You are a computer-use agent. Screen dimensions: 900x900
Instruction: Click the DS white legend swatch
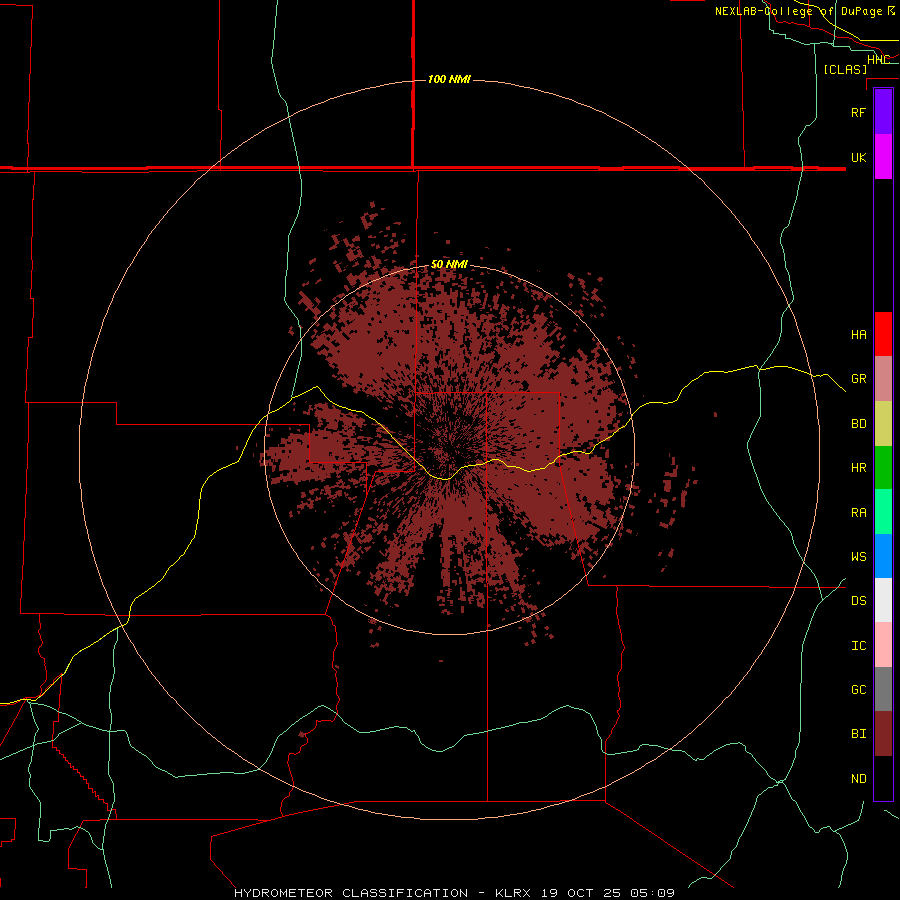point(883,600)
